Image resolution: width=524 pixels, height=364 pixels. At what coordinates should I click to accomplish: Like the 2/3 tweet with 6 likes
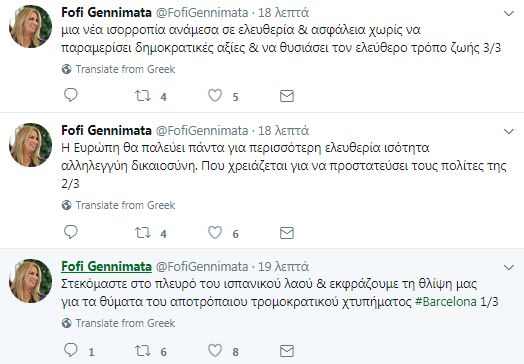(x=215, y=232)
